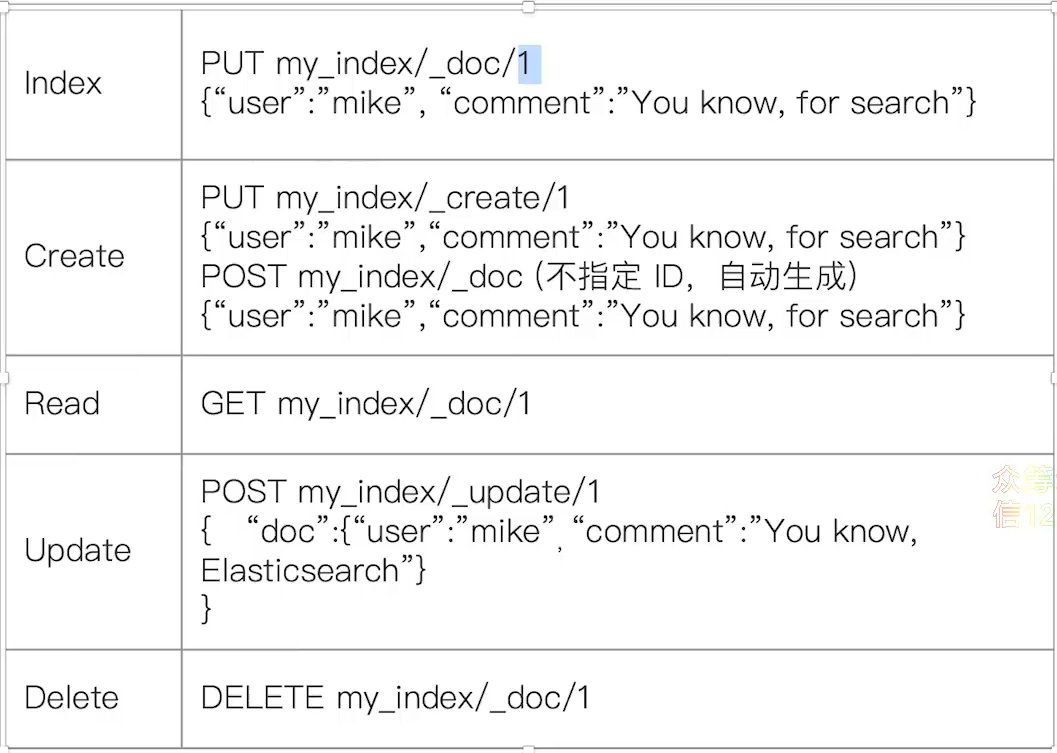The height and width of the screenshot is (753, 1057).
Task: Click the DELETE my_index/_doc/1 text
Action: [x=395, y=698]
